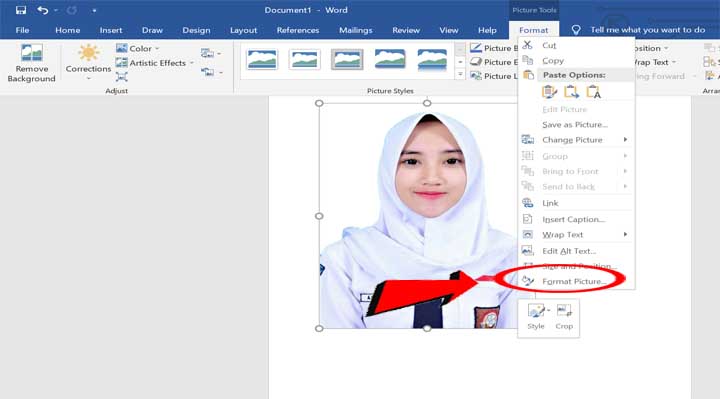Screen dimensions: 720x399
Task: Click the Save icon in the title bar
Action: pyautogui.click(x=21, y=10)
